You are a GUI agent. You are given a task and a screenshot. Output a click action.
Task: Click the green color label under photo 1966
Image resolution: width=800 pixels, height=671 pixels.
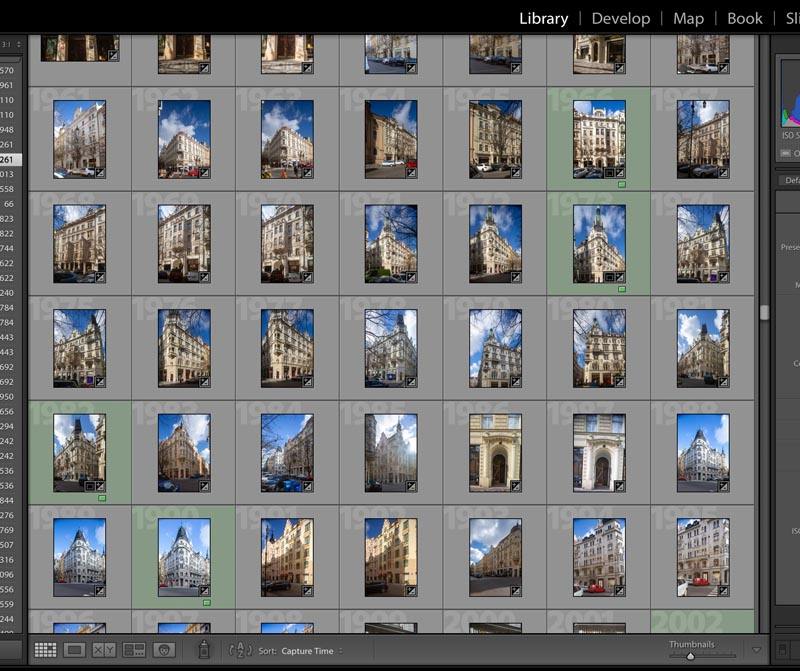pyautogui.click(x=621, y=185)
